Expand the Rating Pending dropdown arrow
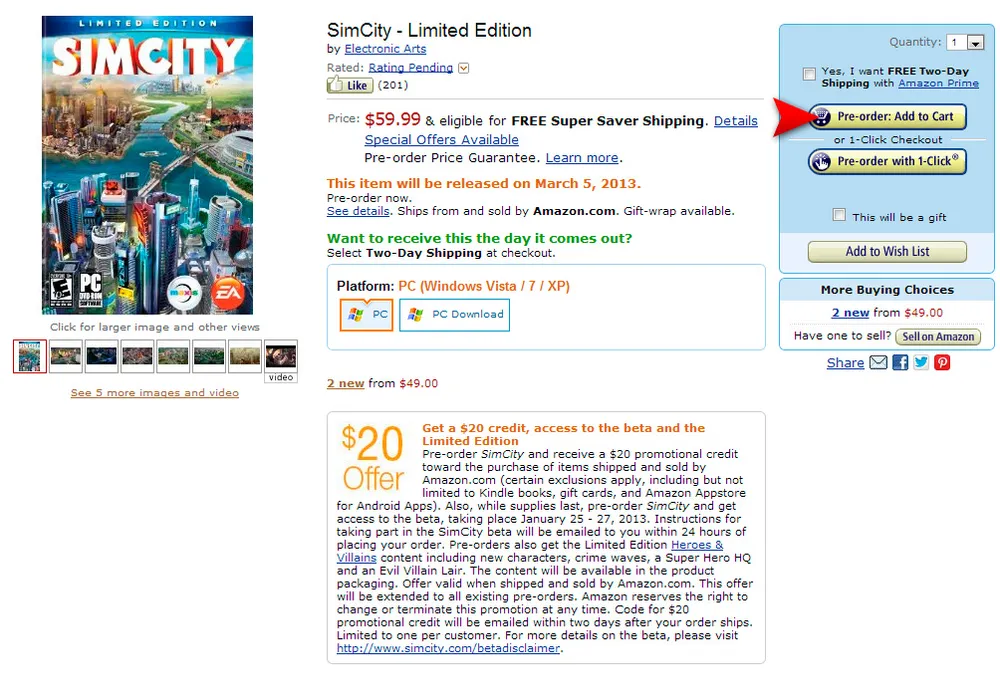This screenshot has width=1000, height=674. 463,68
